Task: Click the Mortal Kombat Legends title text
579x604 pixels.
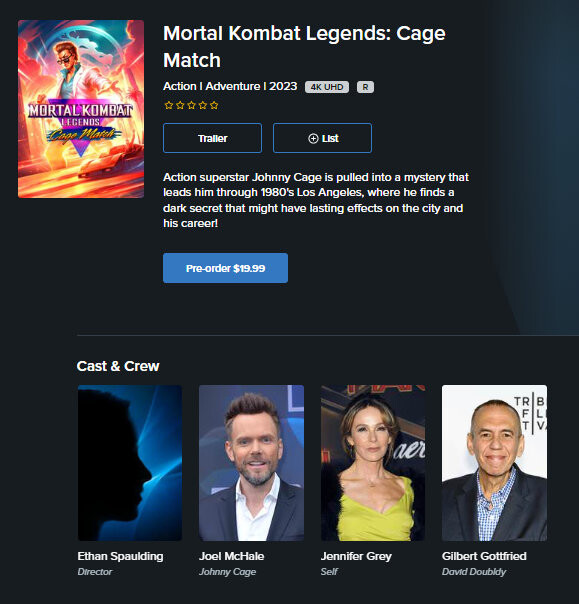Action: tap(304, 47)
